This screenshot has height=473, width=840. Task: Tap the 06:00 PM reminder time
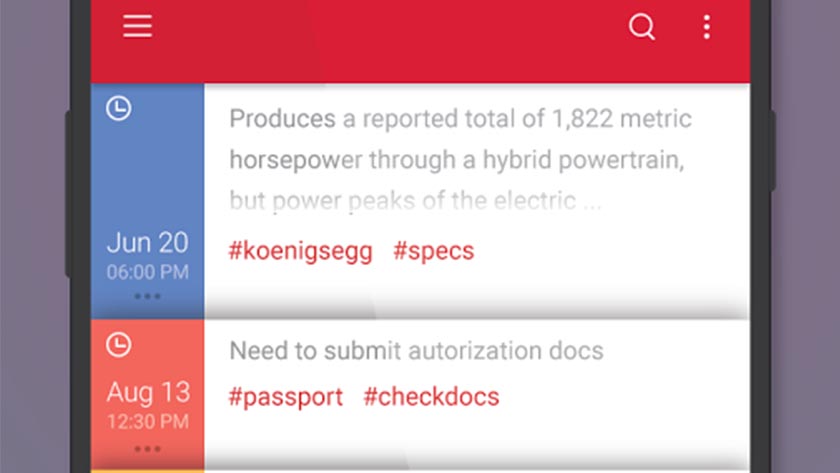pyautogui.click(x=147, y=271)
